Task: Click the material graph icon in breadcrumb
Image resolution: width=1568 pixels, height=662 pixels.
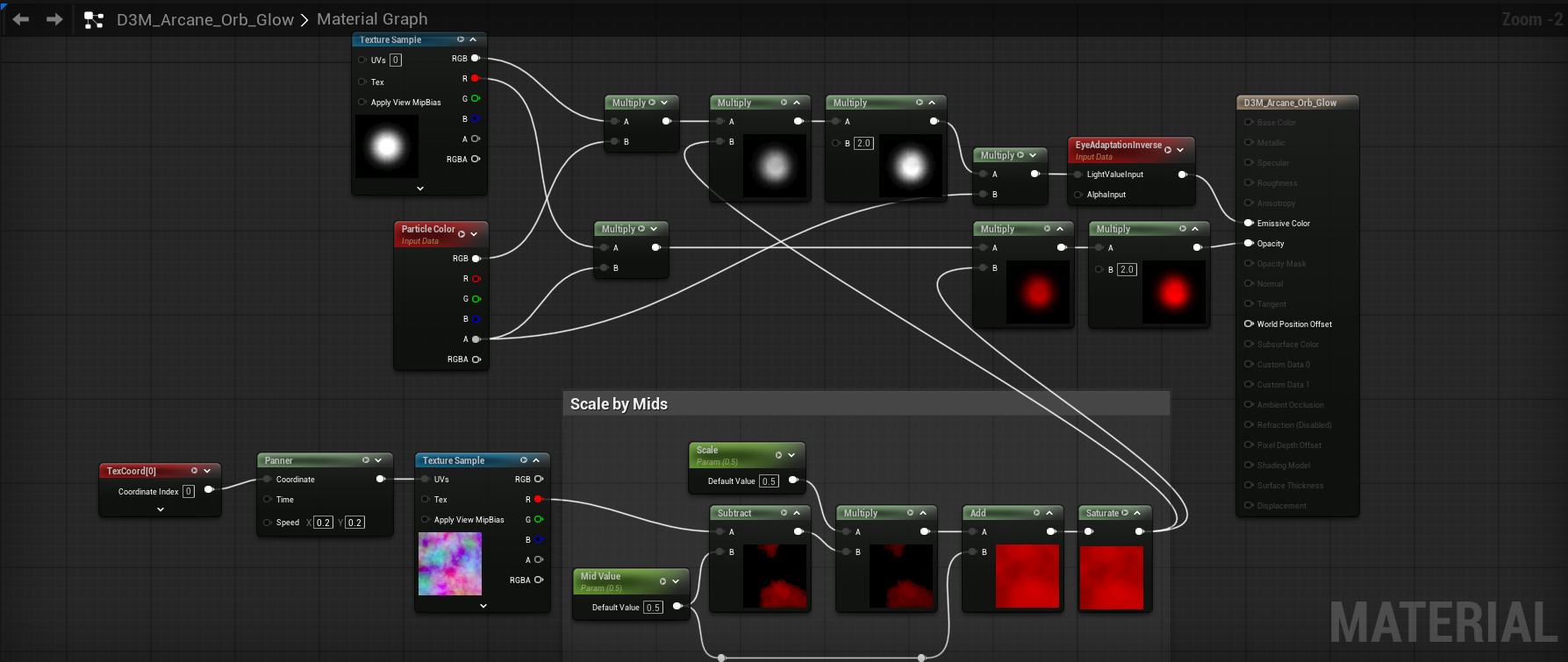Action: click(x=93, y=20)
